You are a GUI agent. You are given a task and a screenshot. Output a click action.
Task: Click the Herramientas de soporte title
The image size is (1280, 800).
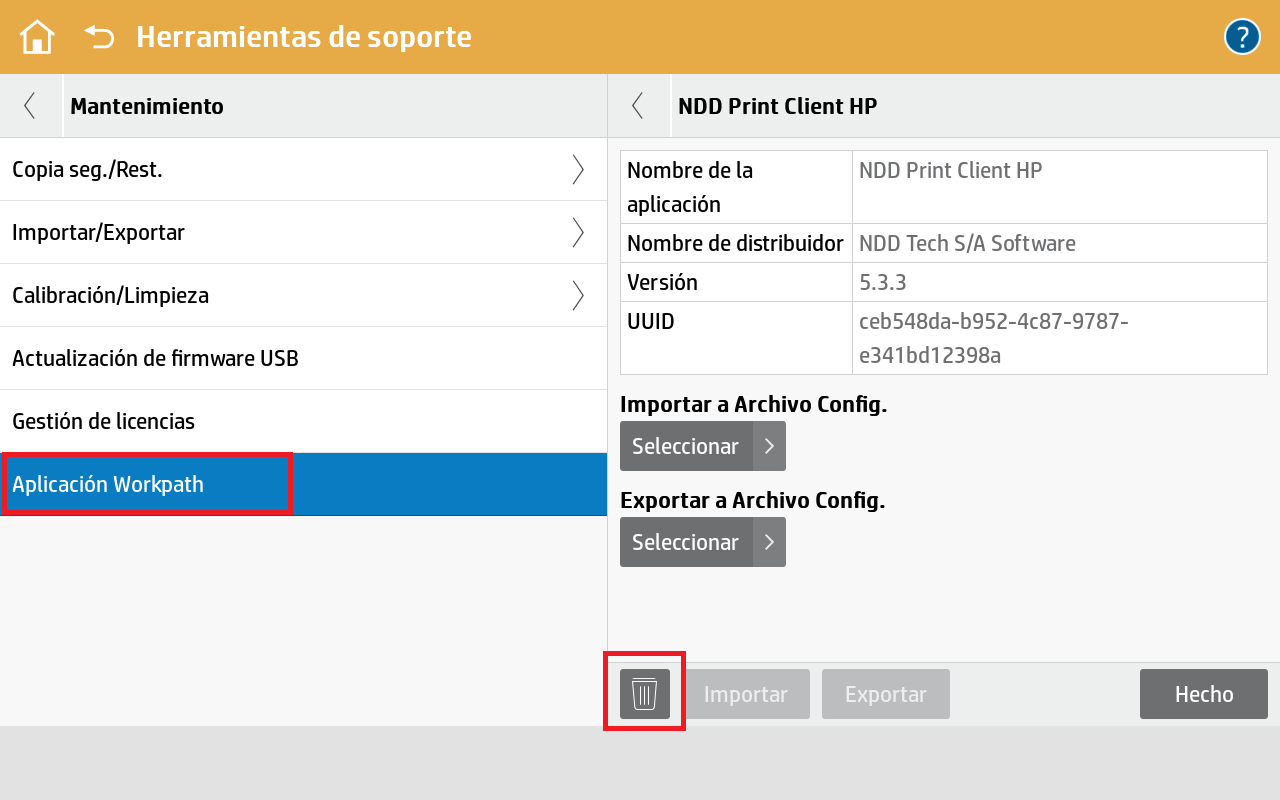pos(304,37)
